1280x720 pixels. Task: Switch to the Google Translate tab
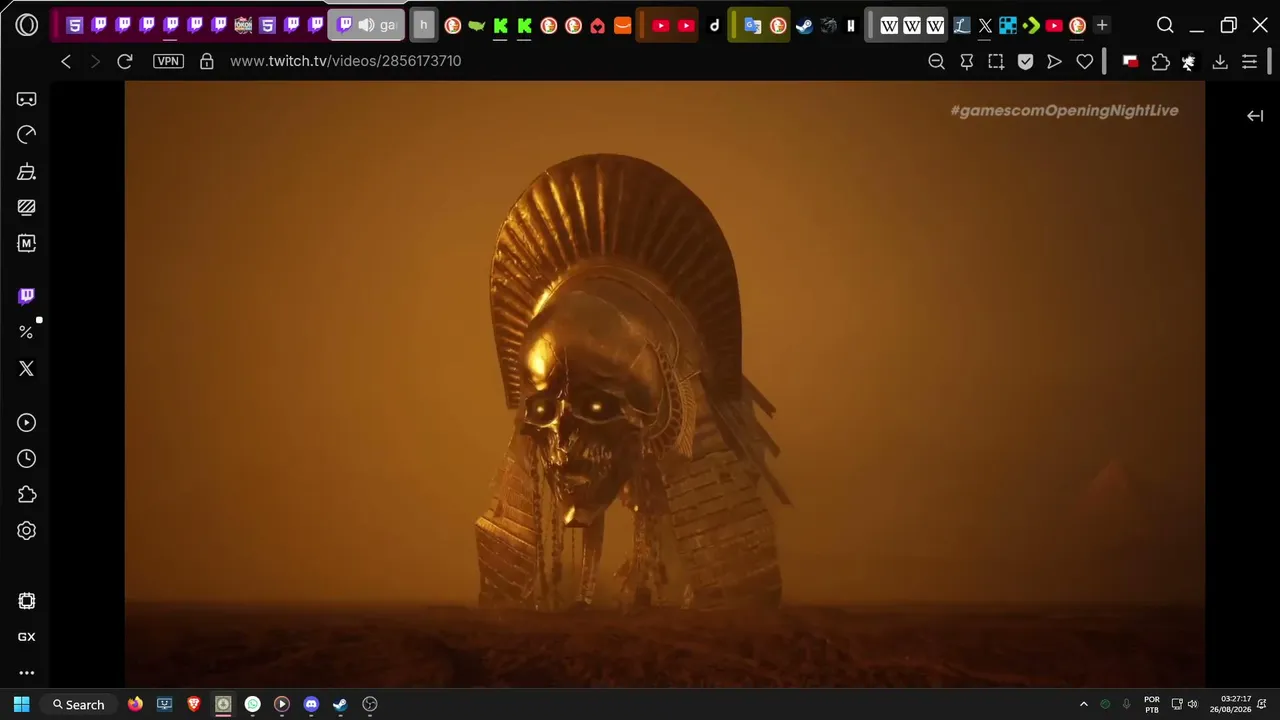click(x=752, y=25)
